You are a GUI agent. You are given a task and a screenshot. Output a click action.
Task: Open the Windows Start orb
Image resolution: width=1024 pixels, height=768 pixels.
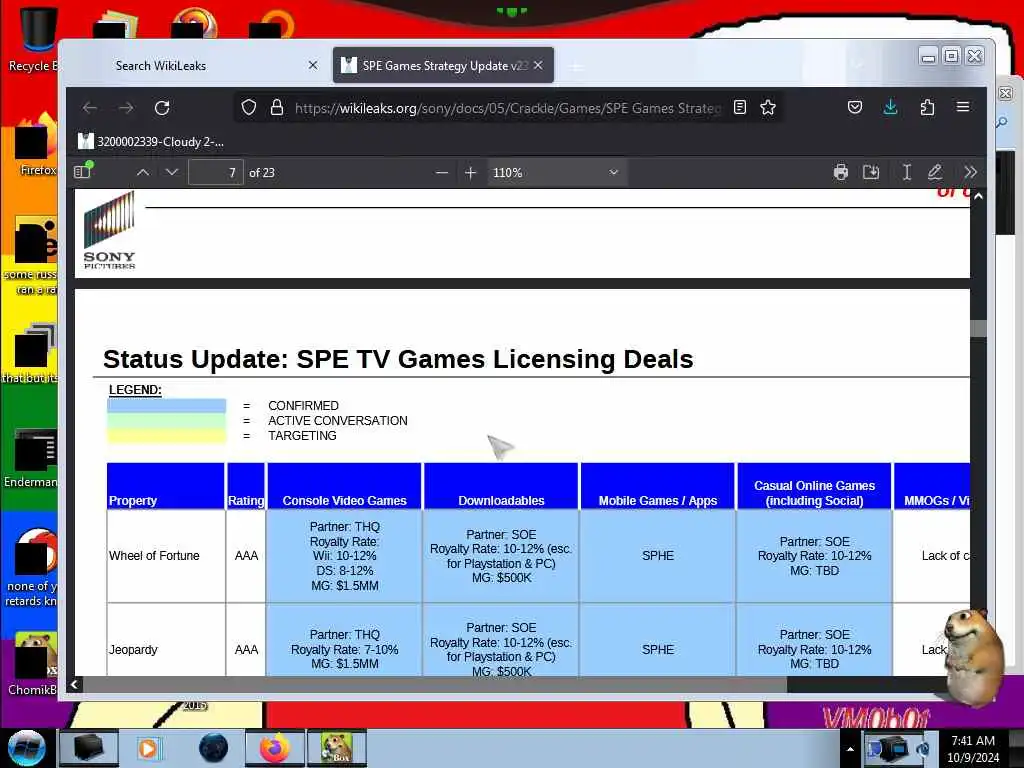(x=25, y=747)
